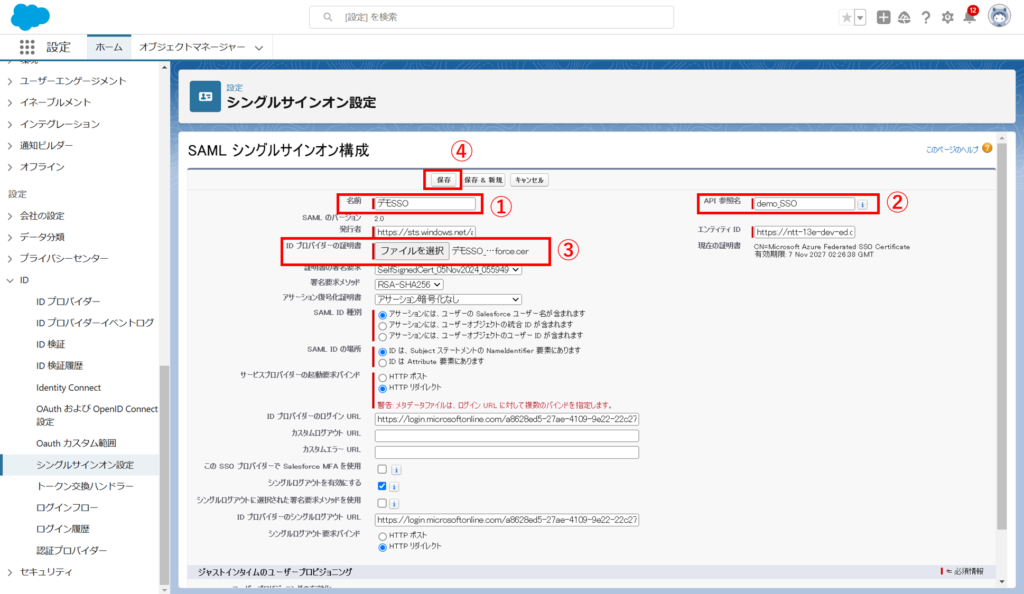Open ID プロバイダーイベントログ
Viewport: 1024px width, 594px height.
coord(95,323)
